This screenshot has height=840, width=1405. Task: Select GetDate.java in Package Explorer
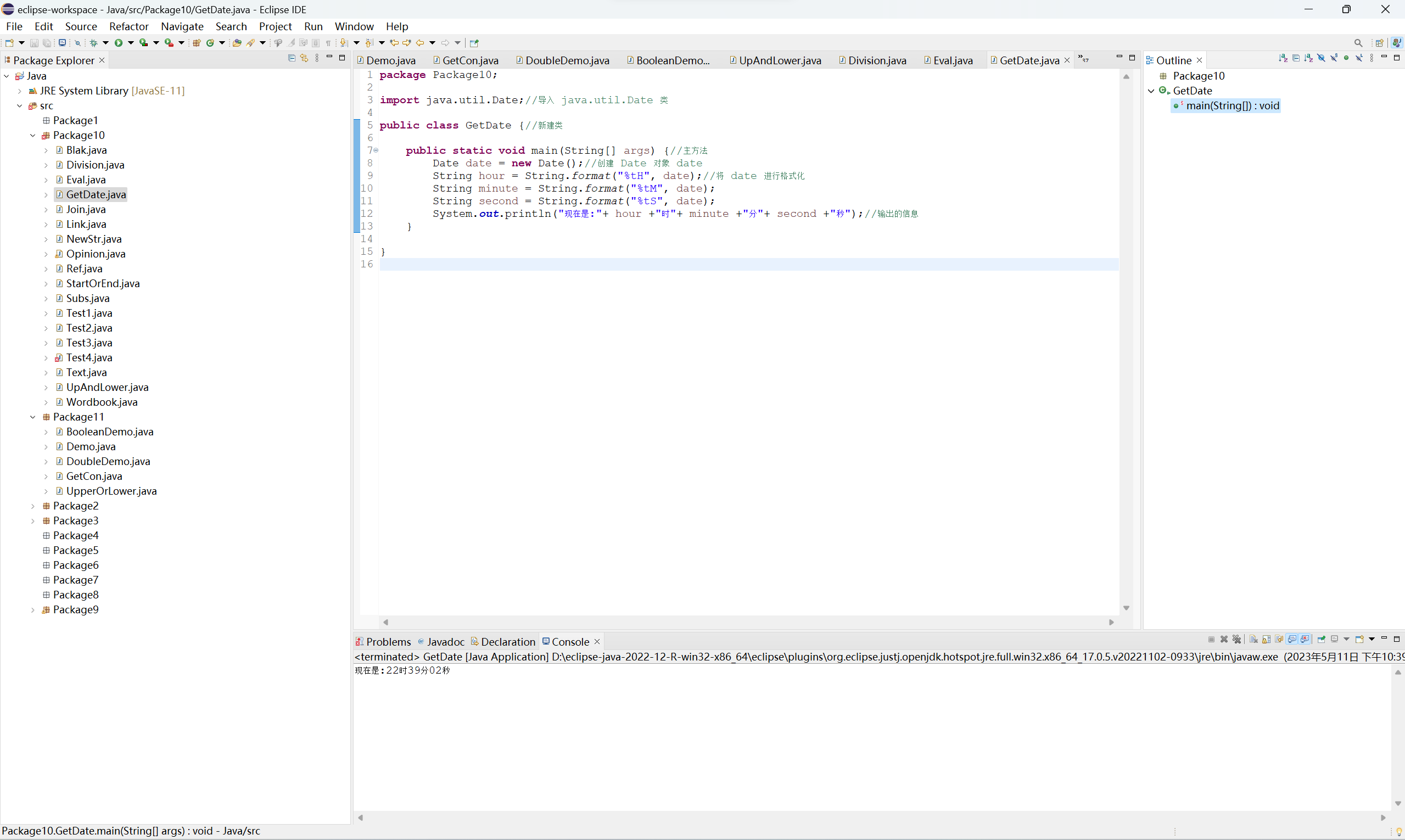click(x=96, y=193)
